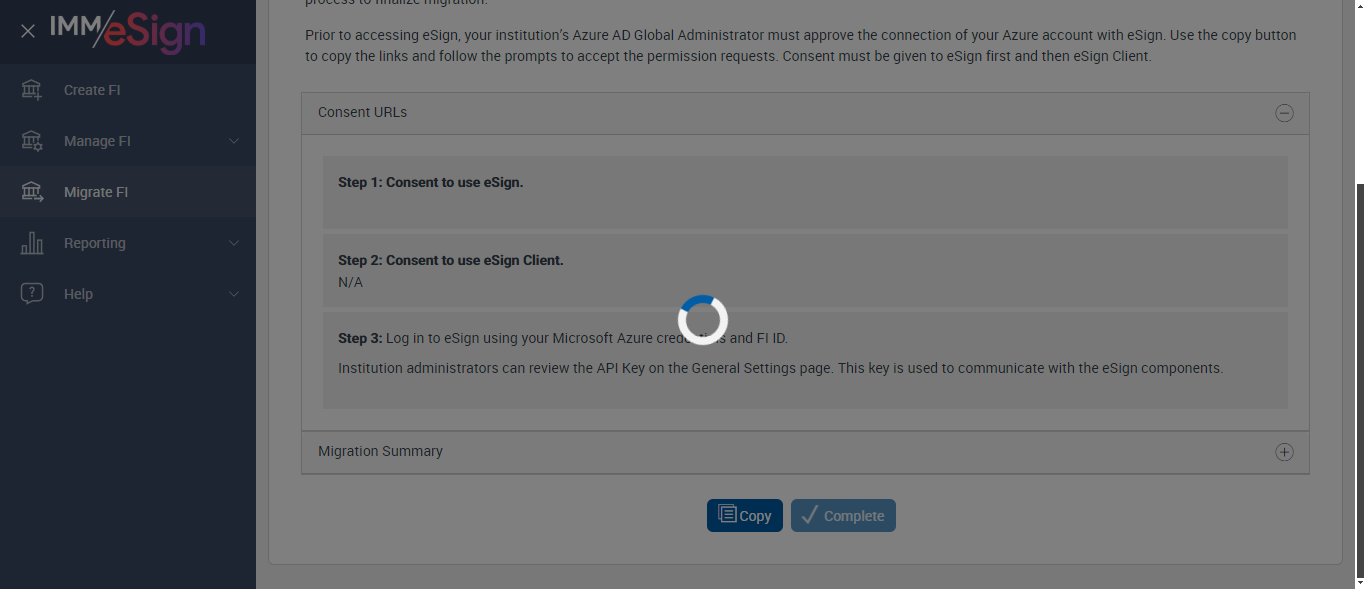Image resolution: width=1366 pixels, height=589 pixels.
Task: Click the Manage FI bank-gear icon
Action: coord(32,141)
